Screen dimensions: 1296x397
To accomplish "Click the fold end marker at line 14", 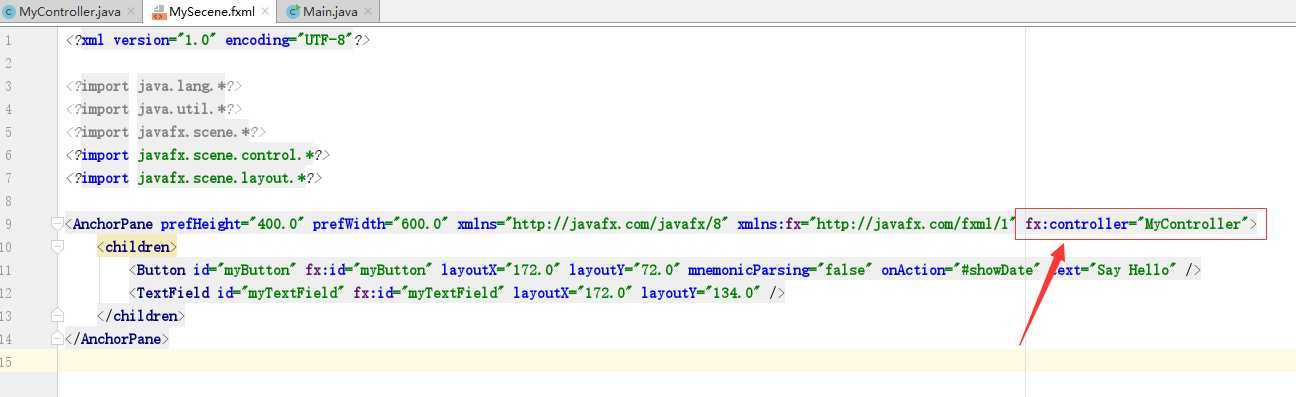I will (57, 339).
